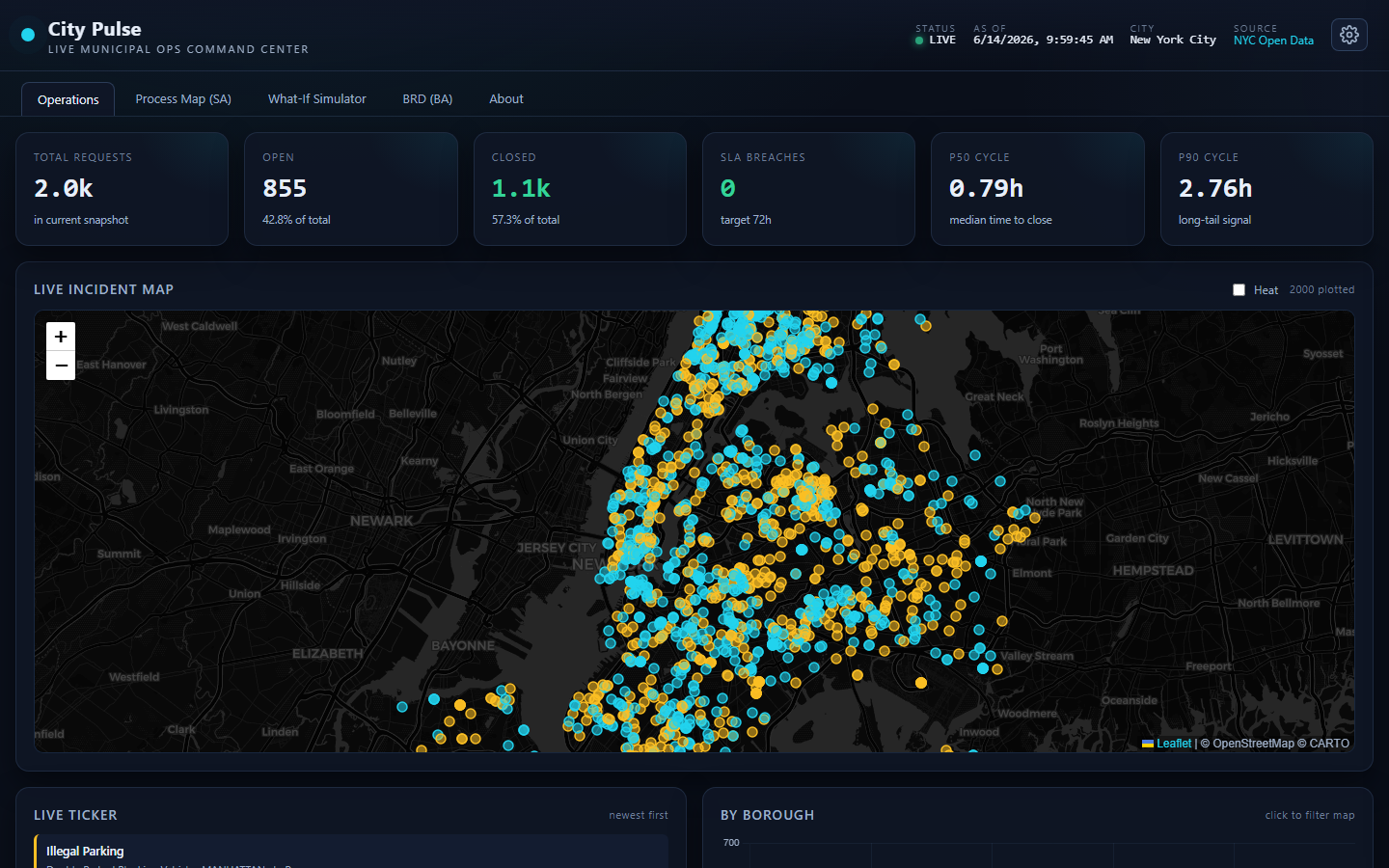Click the '42.8% of total' subtext
The height and width of the screenshot is (868, 1389).
tap(296, 220)
